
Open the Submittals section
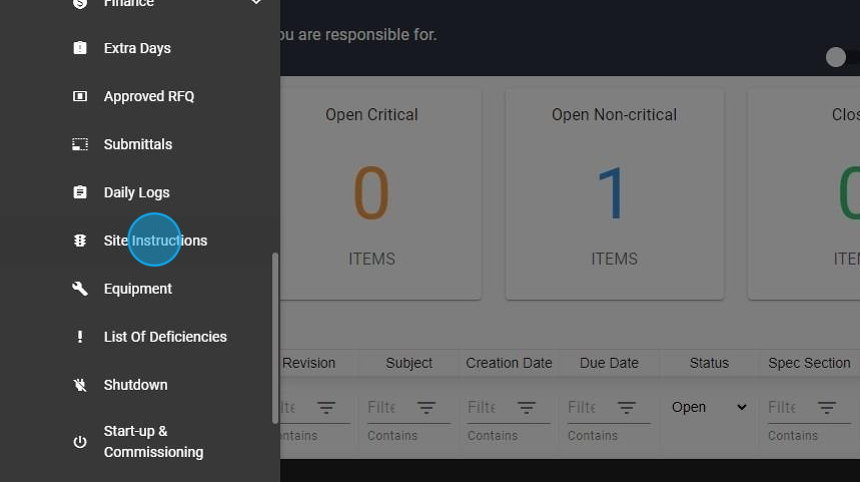pyautogui.click(x=138, y=144)
